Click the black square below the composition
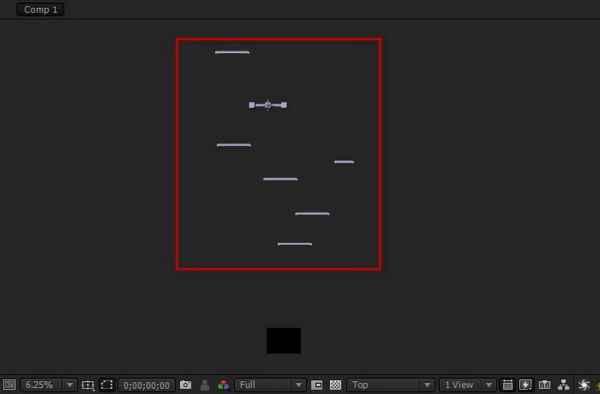Screen dimensions: 600x394 284,340
